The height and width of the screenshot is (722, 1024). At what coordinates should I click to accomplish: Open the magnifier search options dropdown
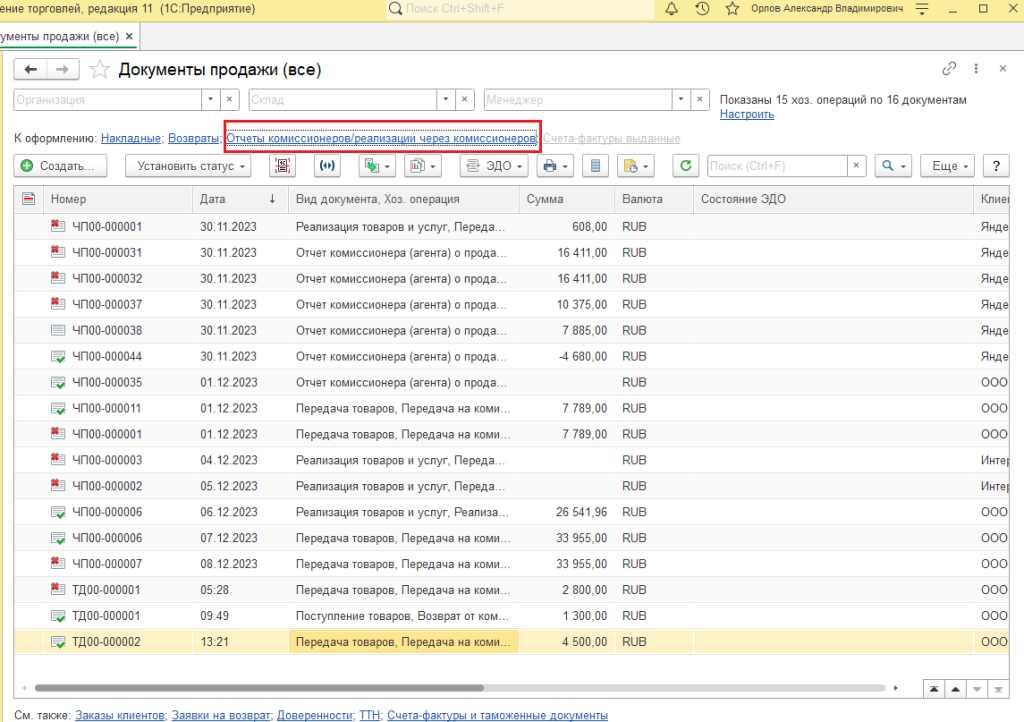tap(893, 166)
